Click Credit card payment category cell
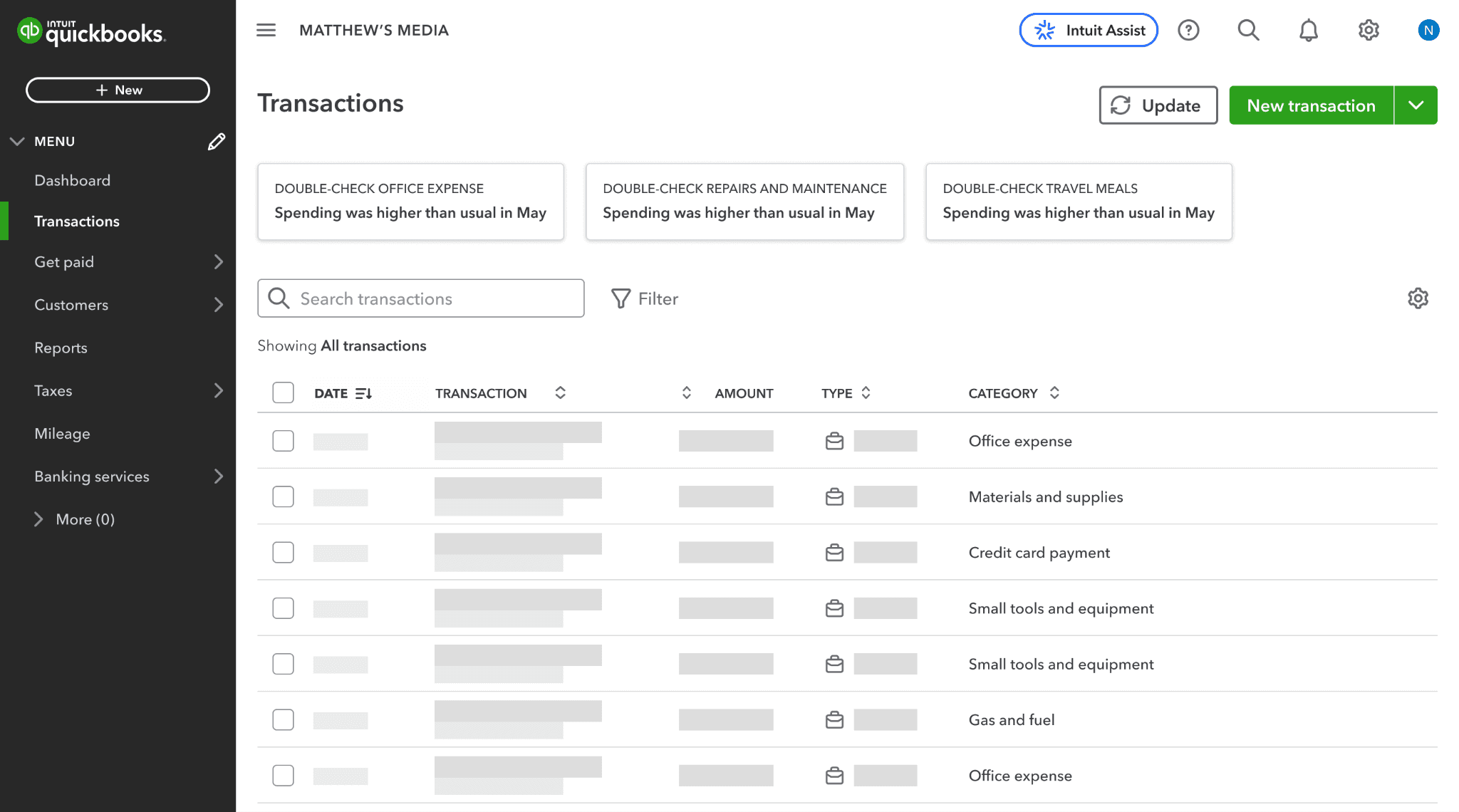The width and height of the screenshot is (1459, 812). click(1039, 552)
